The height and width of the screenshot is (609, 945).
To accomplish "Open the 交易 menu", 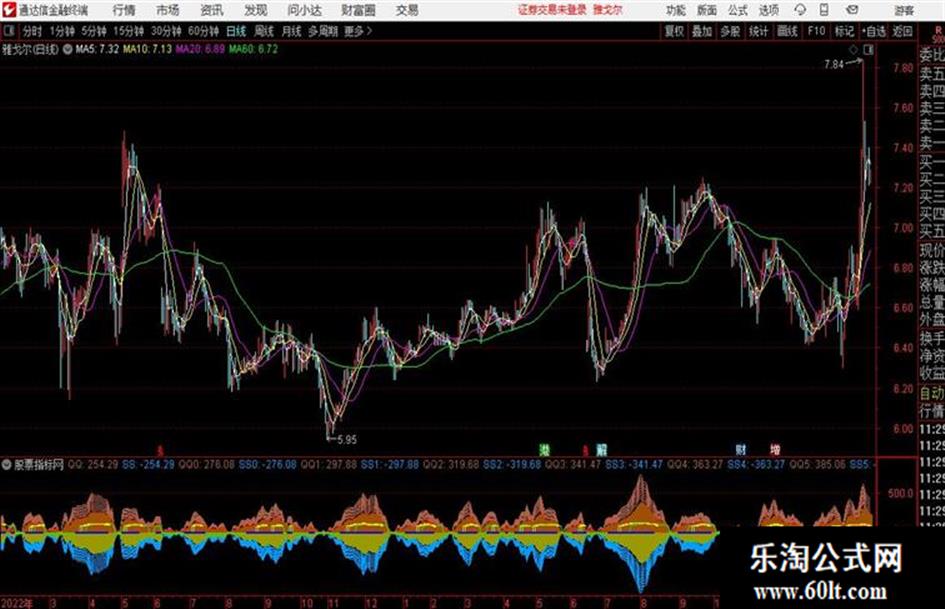I will 407,10.
